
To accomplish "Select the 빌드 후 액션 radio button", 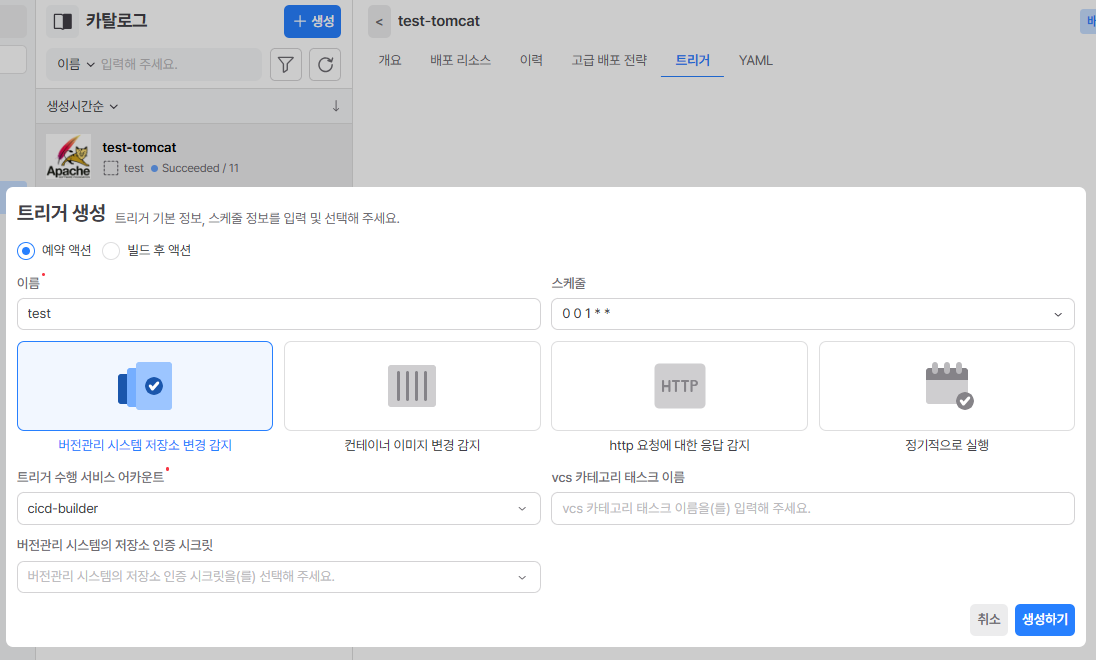I will (x=111, y=250).
